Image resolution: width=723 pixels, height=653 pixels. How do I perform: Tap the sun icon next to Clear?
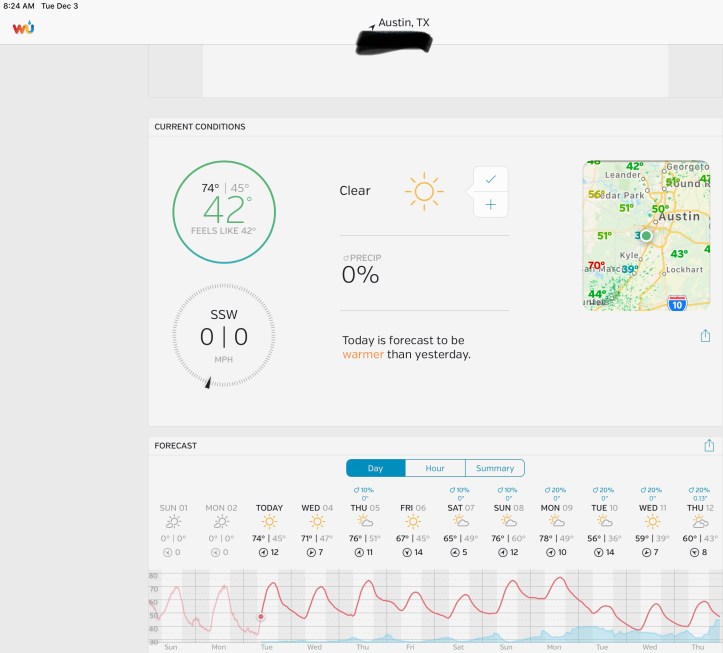(423, 191)
